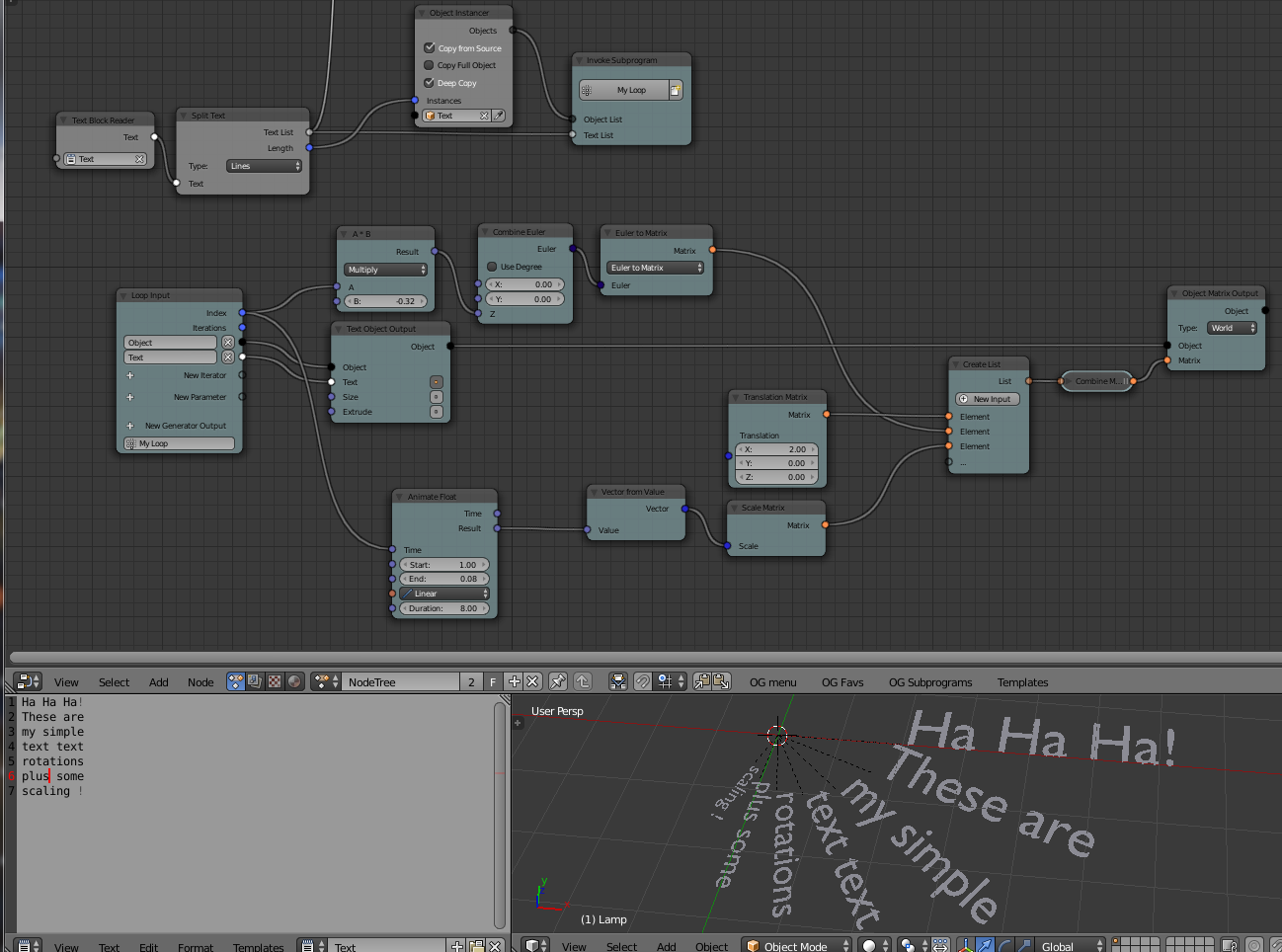Switch to the shader node tree icon
This screenshot has width=1282, height=952.
(x=294, y=681)
